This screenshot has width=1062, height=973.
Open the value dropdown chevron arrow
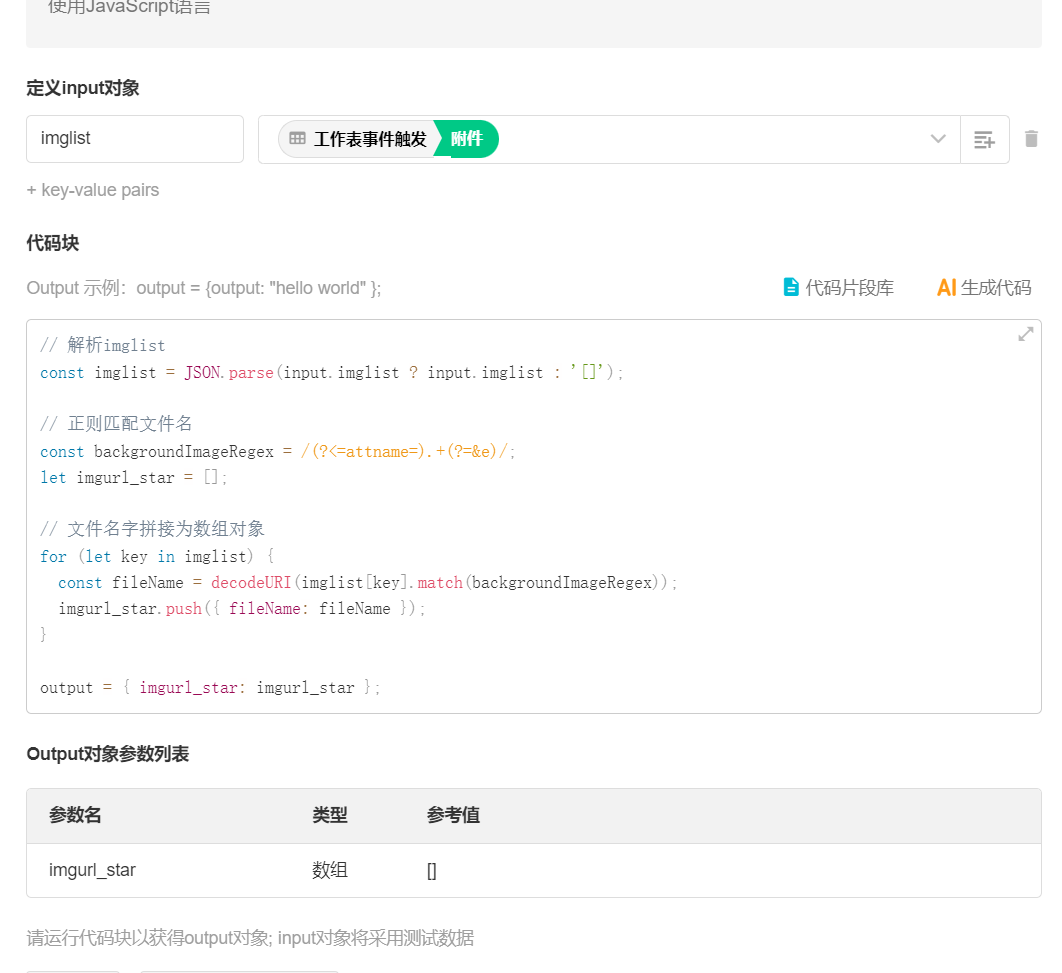[x=938, y=139]
